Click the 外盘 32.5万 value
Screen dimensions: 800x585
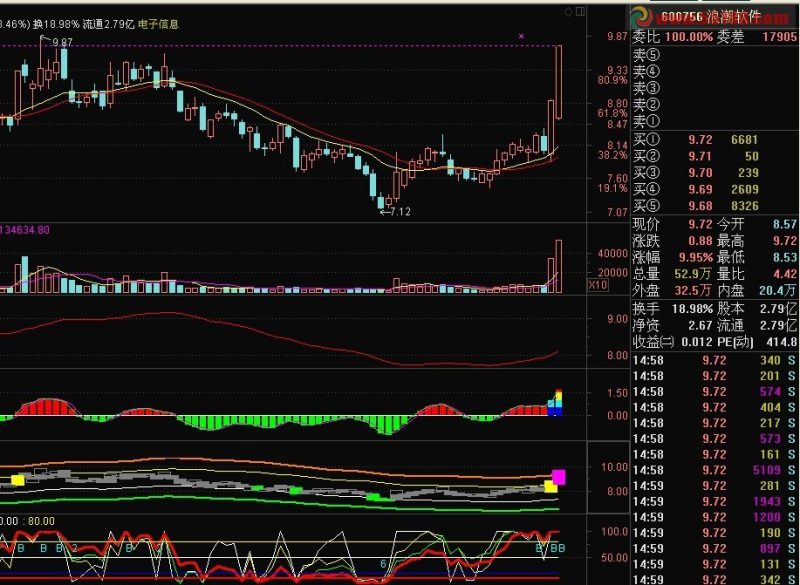coord(692,290)
